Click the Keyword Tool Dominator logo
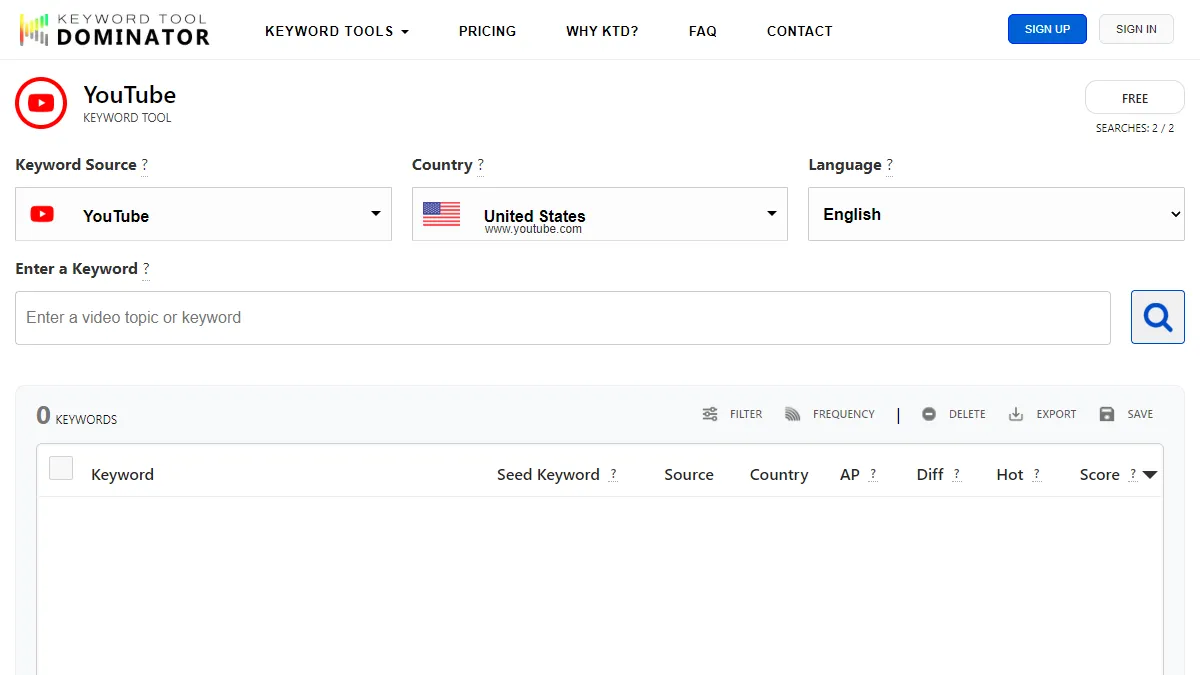The width and height of the screenshot is (1200, 675). [114, 30]
